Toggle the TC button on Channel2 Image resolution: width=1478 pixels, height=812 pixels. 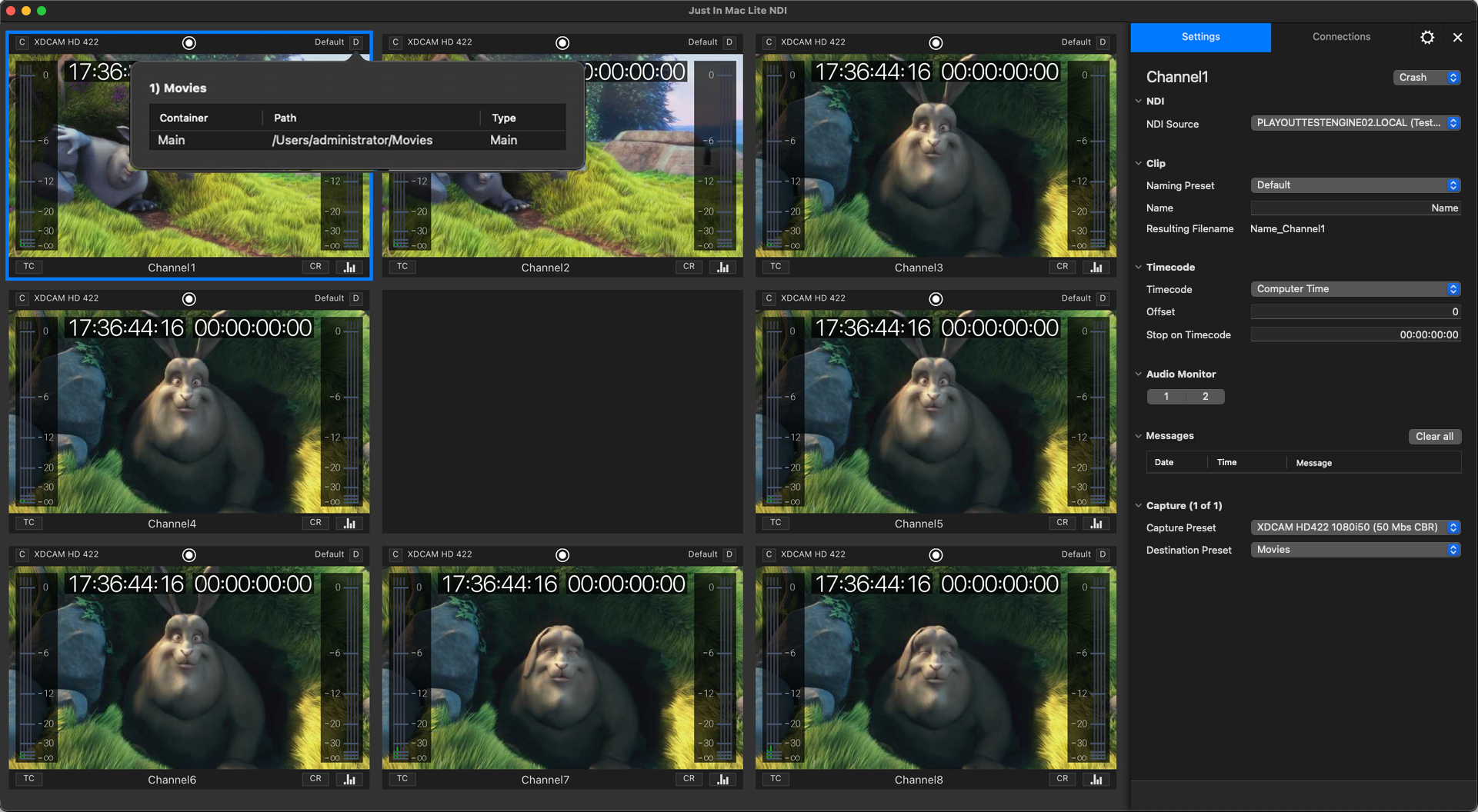coord(402,266)
